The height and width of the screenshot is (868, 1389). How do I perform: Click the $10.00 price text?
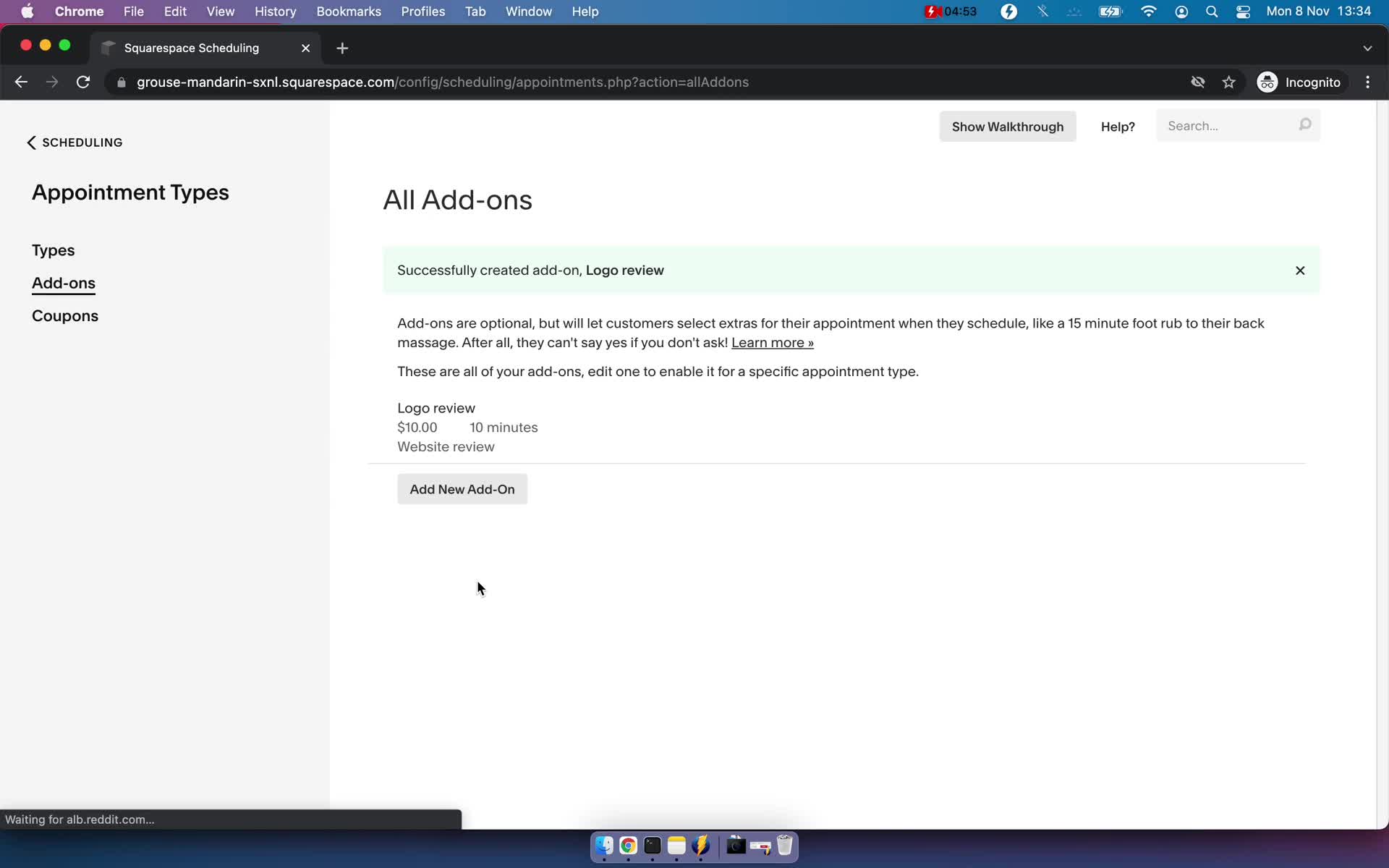click(417, 427)
